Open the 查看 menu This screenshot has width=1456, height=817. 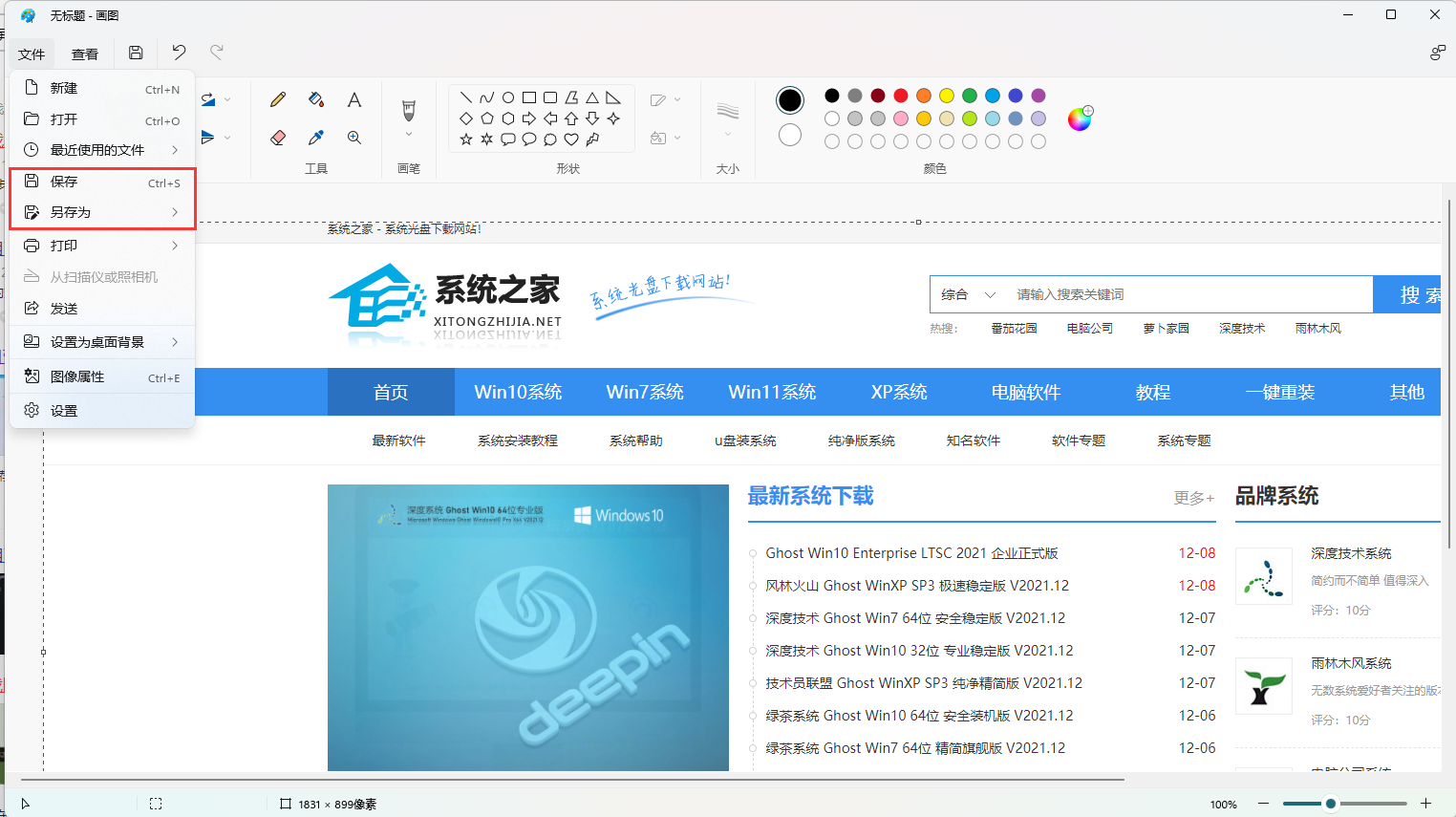[x=84, y=54]
